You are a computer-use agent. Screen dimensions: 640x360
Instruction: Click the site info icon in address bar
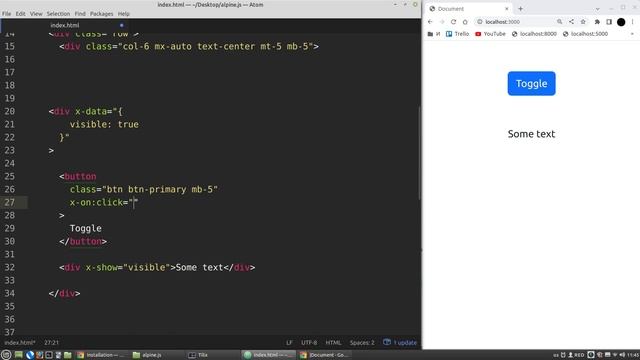[x=480, y=22]
